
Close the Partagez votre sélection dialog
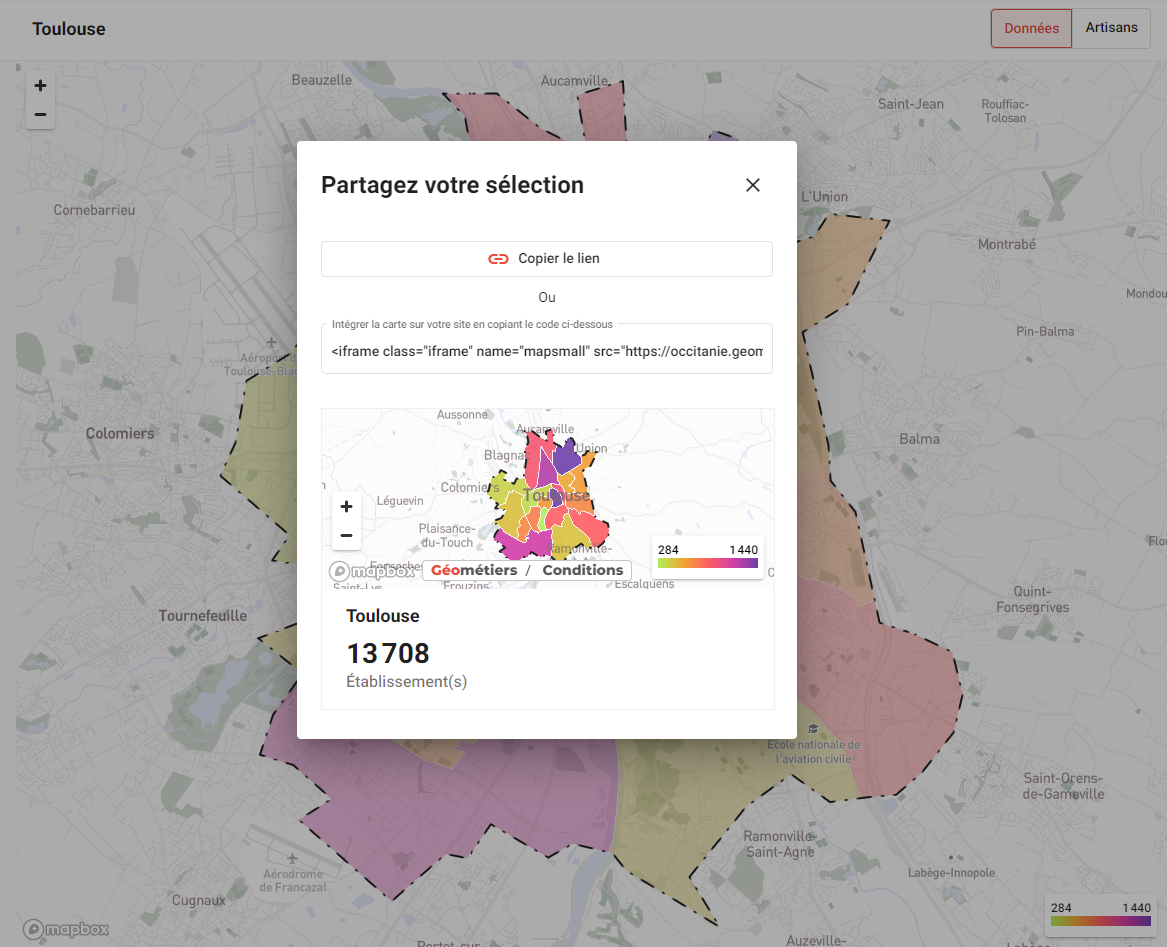[x=752, y=185]
